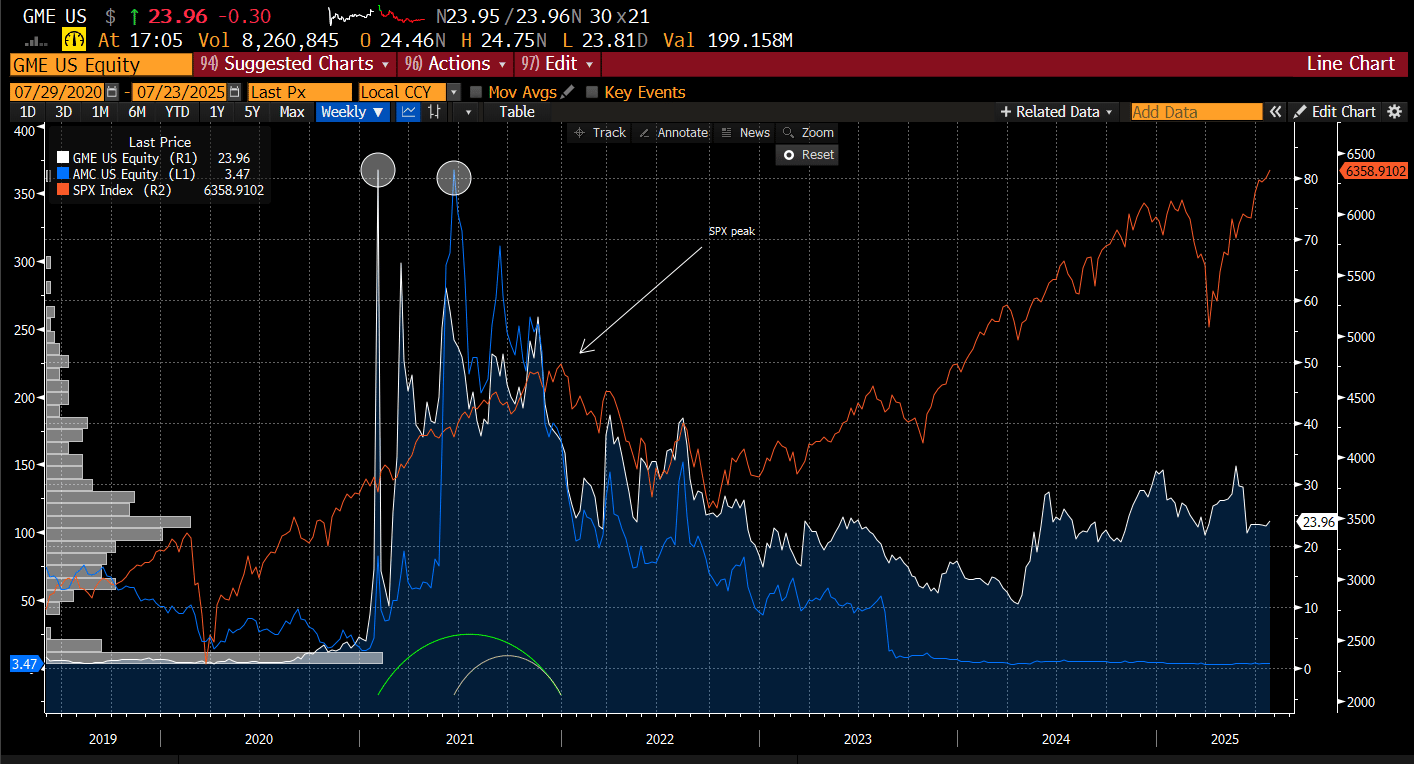Screen dimensions: 1414x764
Task: Click the 6358.9102 SPX price axis flag
Action: pyautogui.click(x=1375, y=171)
